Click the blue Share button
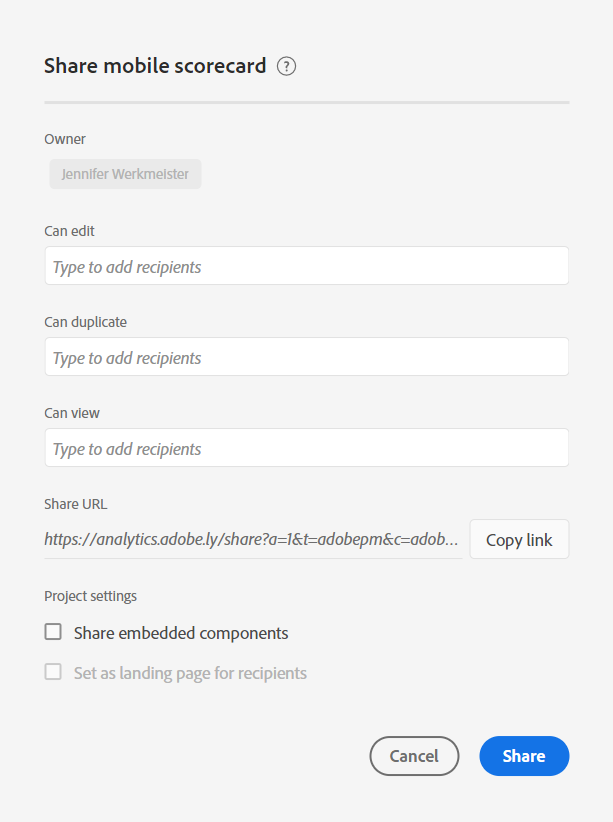 tap(524, 756)
